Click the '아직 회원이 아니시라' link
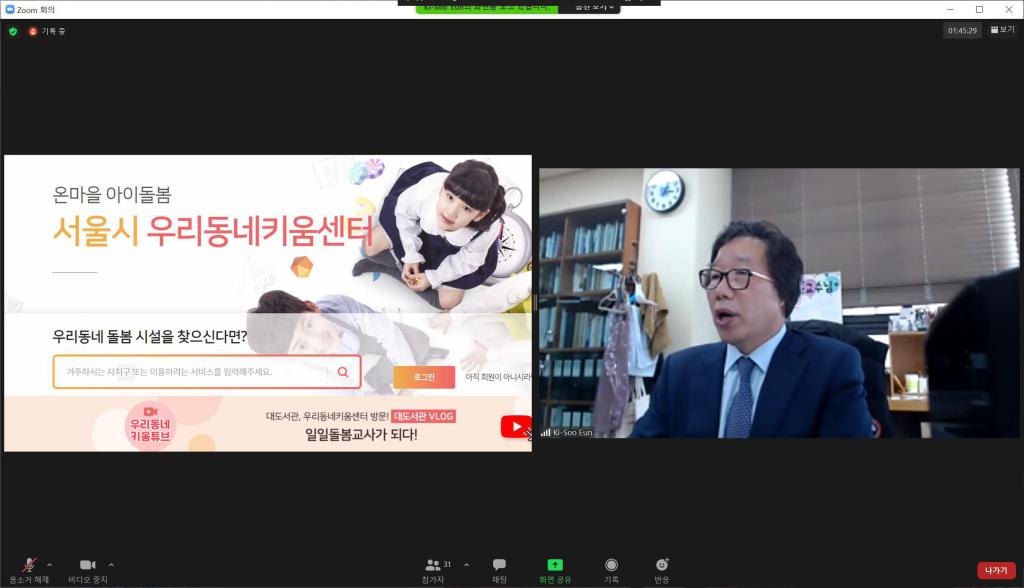This screenshot has width=1024, height=588. [x=498, y=377]
